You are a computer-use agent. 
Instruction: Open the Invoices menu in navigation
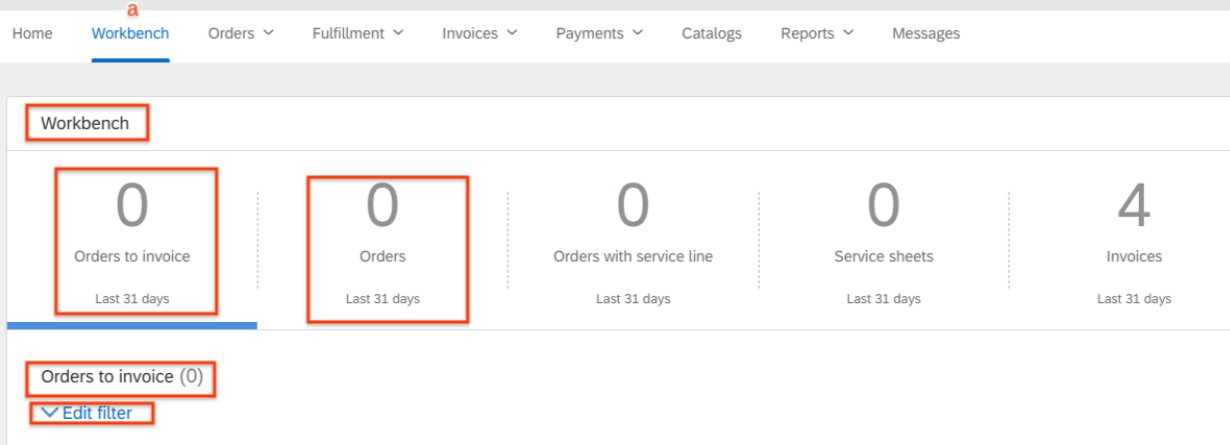pos(480,33)
